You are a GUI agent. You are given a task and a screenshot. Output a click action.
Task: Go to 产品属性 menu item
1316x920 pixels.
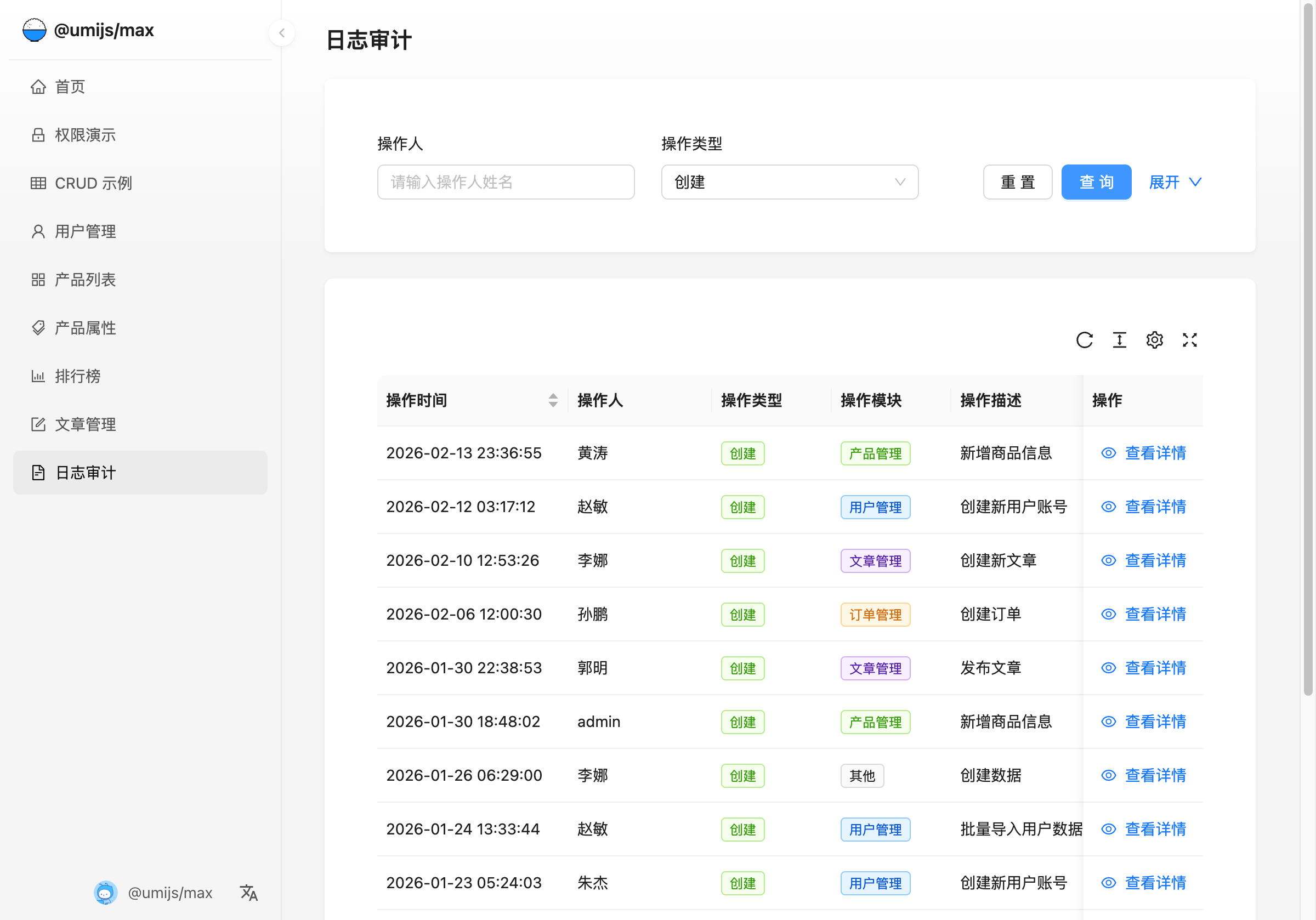click(x=85, y=328)
